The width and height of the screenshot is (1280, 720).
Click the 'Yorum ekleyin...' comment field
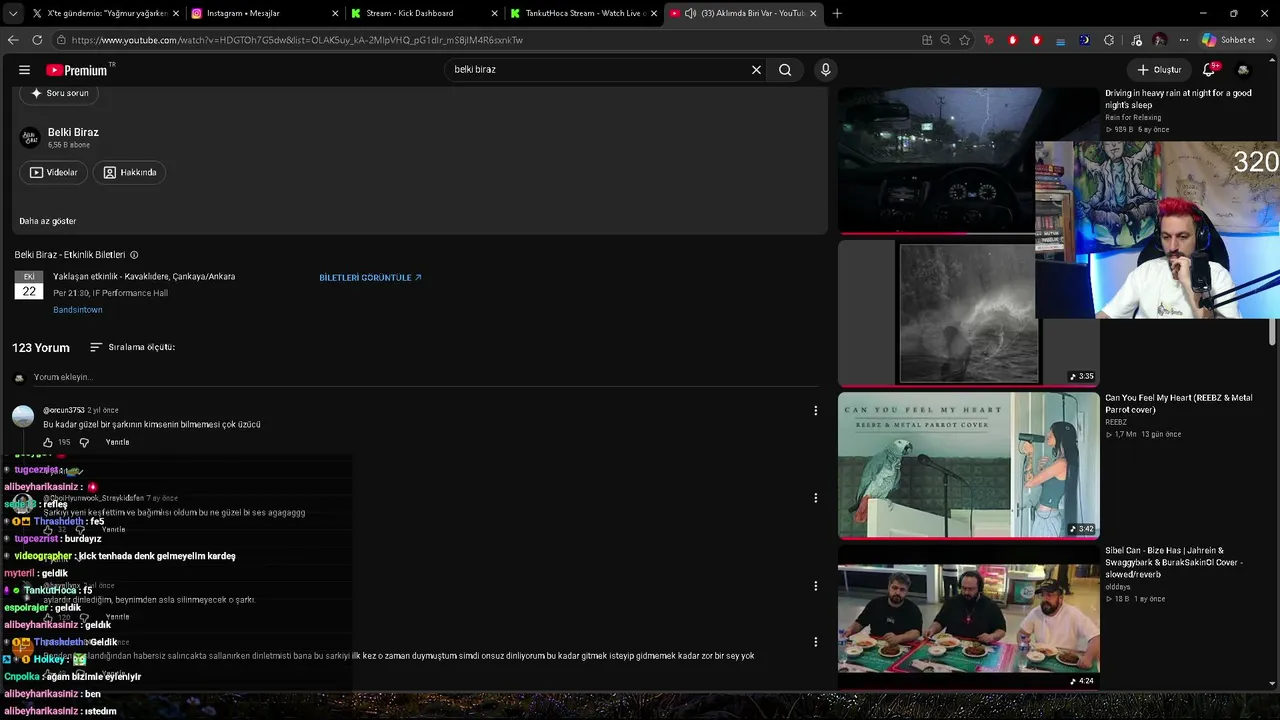pyautogui.click(x=424, y=377)
